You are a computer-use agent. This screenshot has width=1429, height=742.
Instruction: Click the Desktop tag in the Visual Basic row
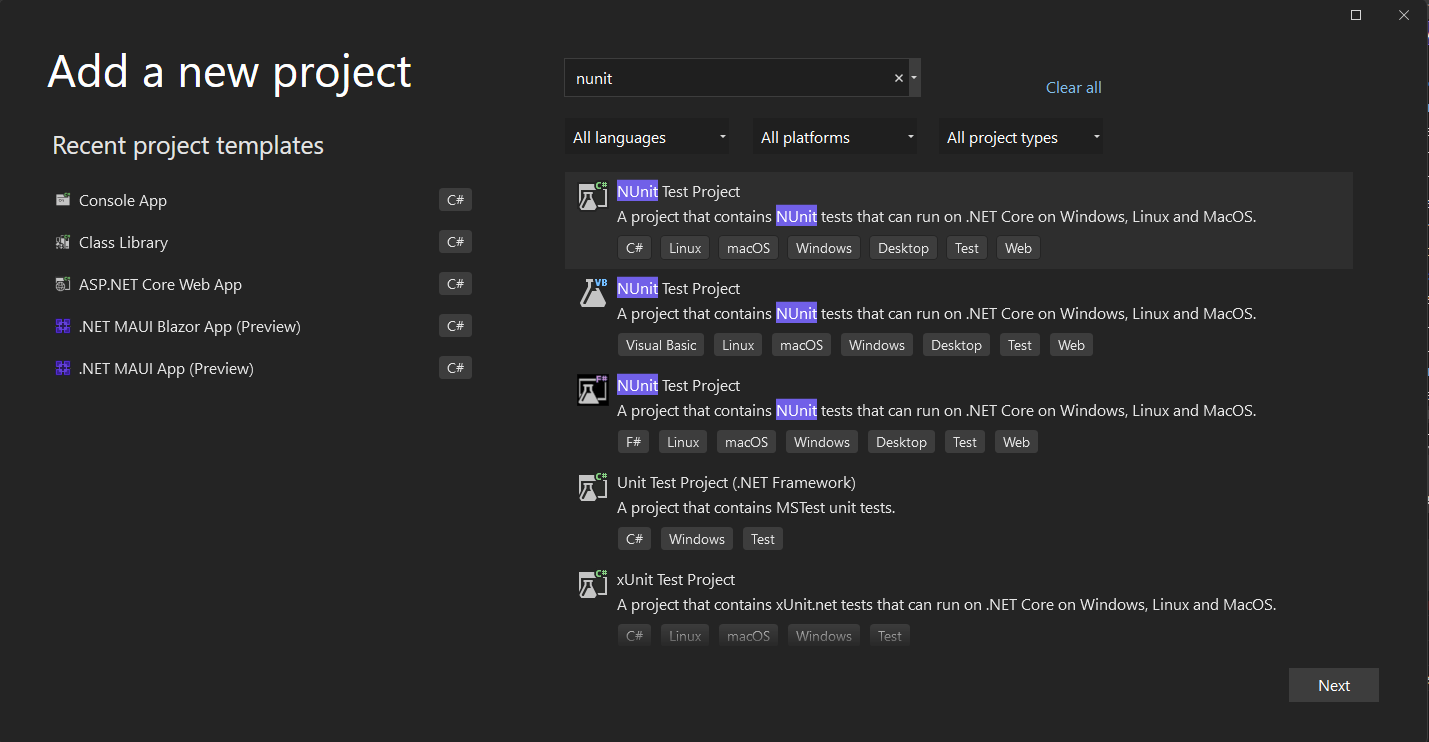click(x=956, y=345)
